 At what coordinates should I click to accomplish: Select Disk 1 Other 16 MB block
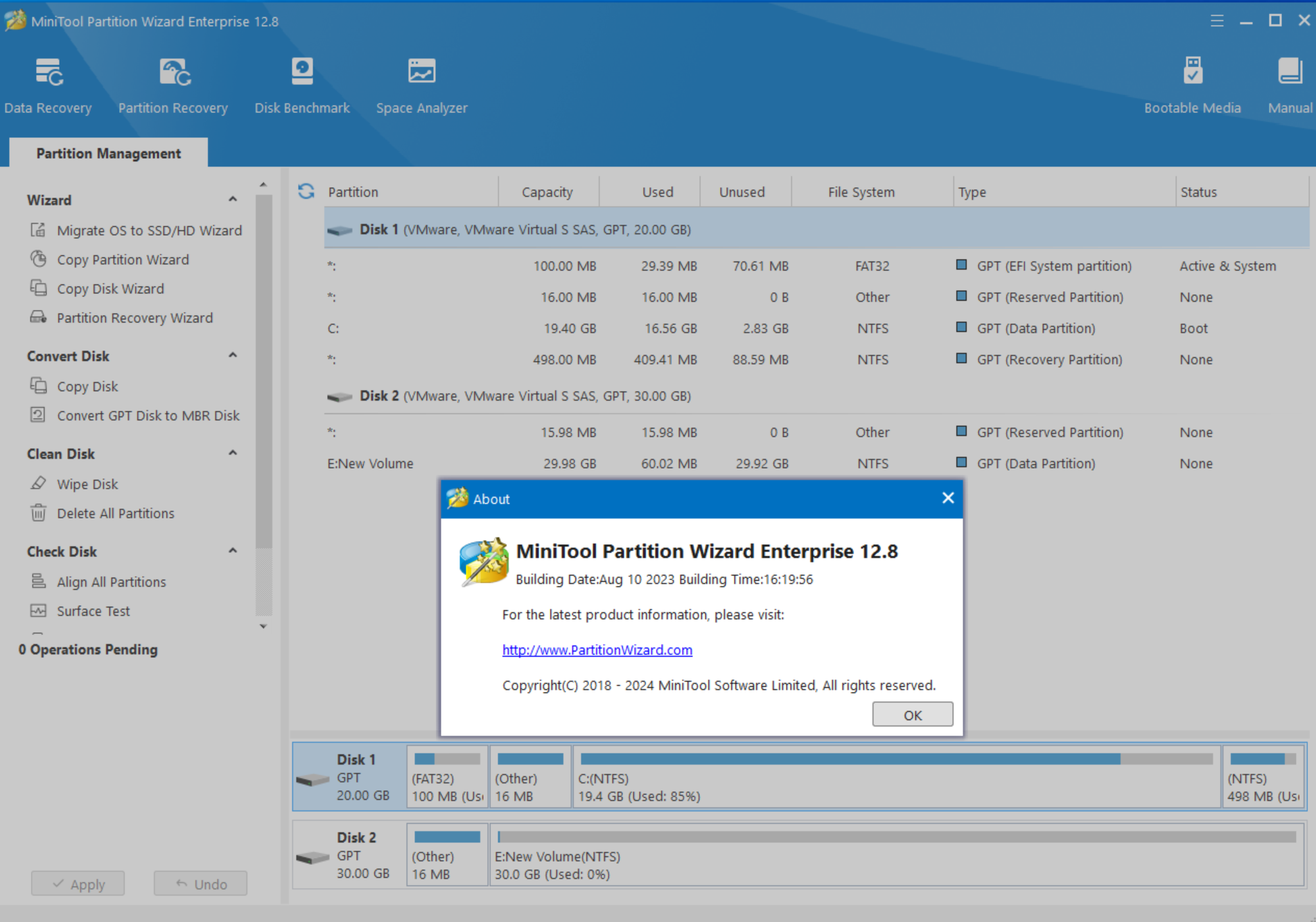[531, 777]
